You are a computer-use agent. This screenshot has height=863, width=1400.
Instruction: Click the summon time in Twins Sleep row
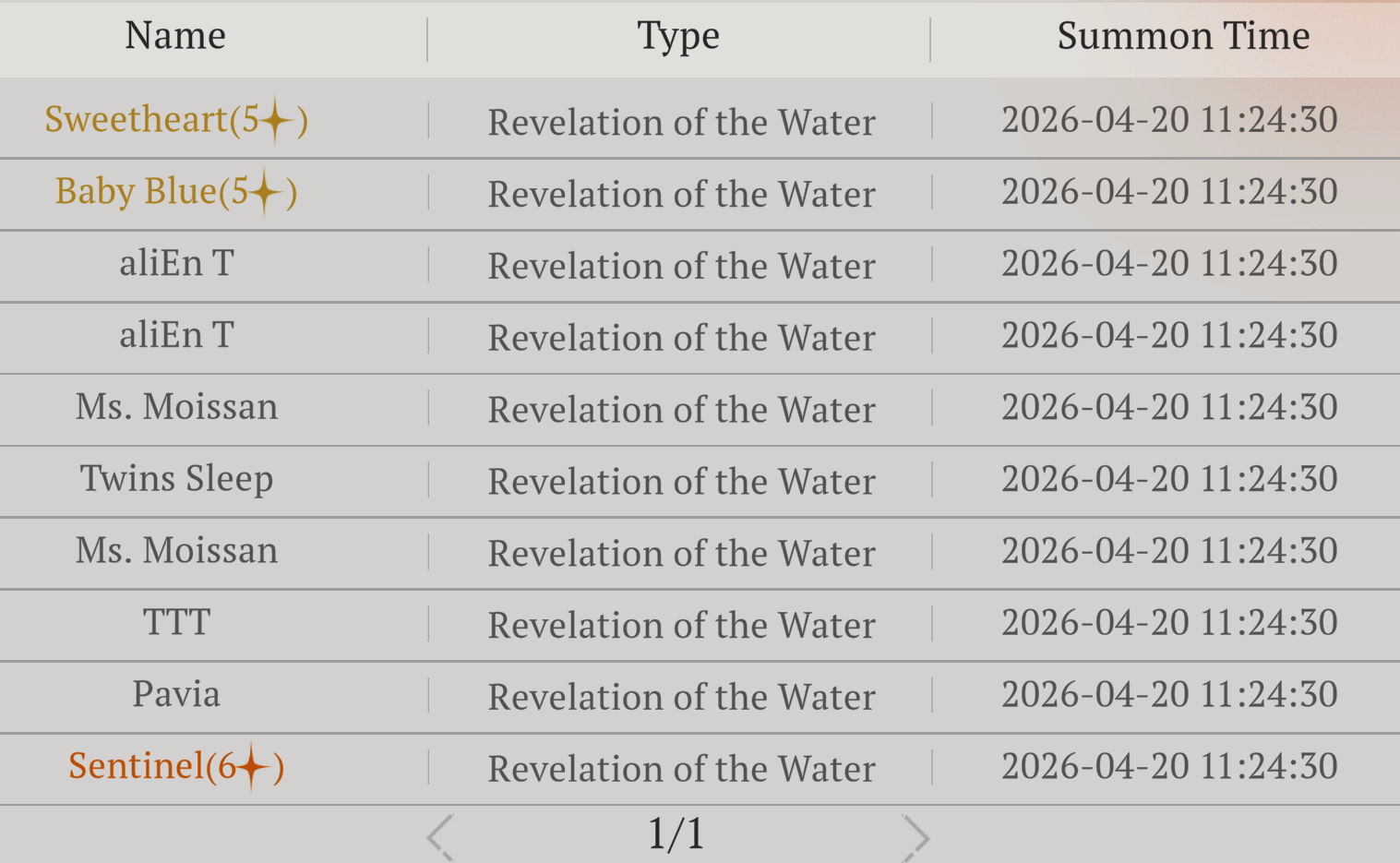coord(1169,479)
